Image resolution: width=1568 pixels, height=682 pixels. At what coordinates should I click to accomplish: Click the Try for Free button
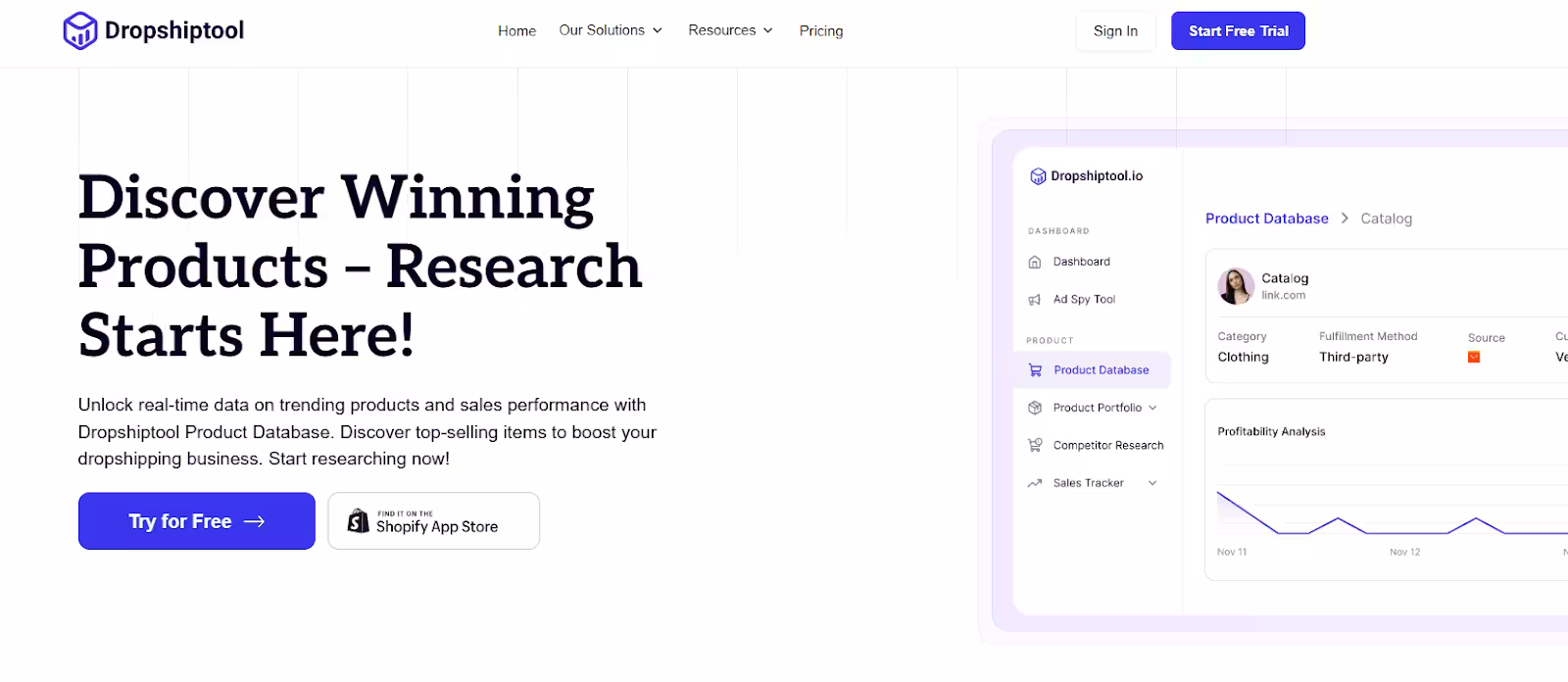click(197, 521)
